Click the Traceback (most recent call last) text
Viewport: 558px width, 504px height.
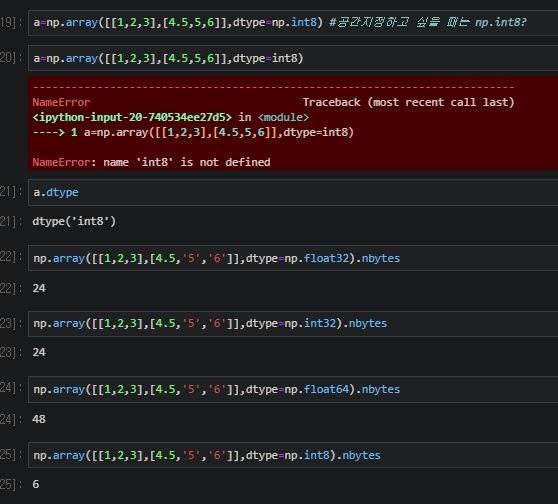pos(409,103)
